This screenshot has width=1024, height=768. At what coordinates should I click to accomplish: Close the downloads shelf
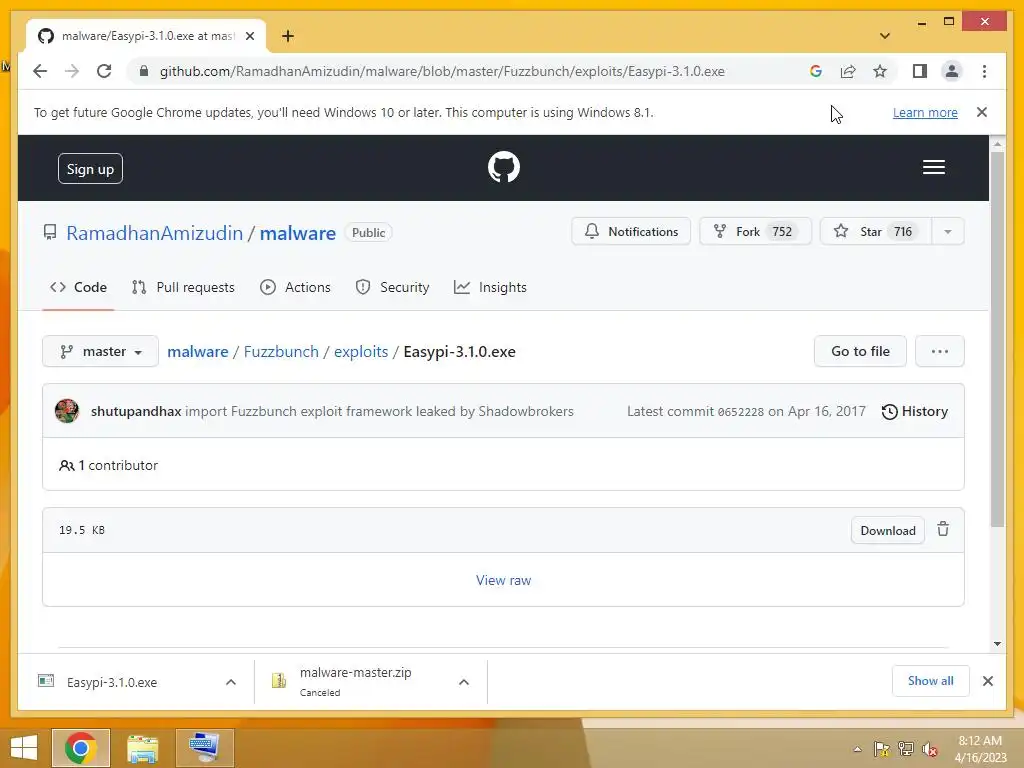tap(987, 681)
